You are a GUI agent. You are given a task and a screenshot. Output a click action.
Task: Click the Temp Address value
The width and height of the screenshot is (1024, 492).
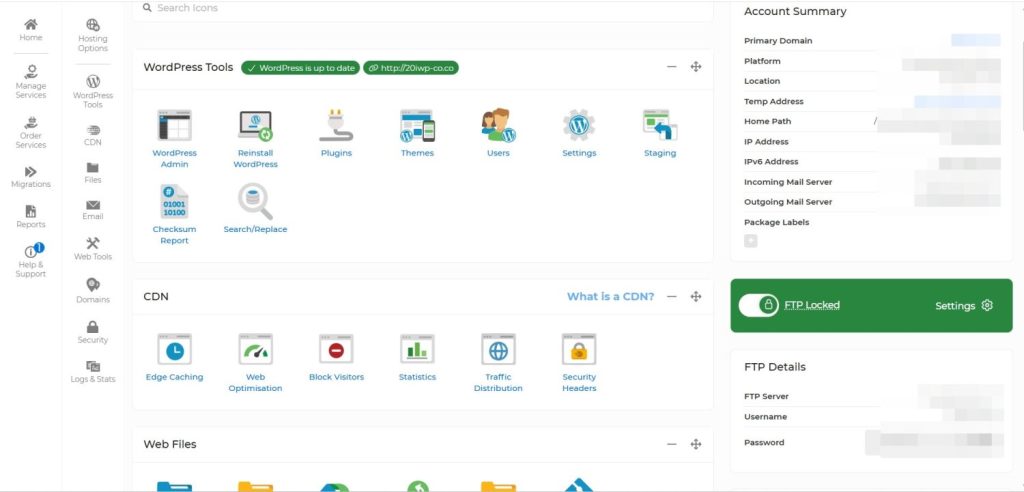point(957,101)
